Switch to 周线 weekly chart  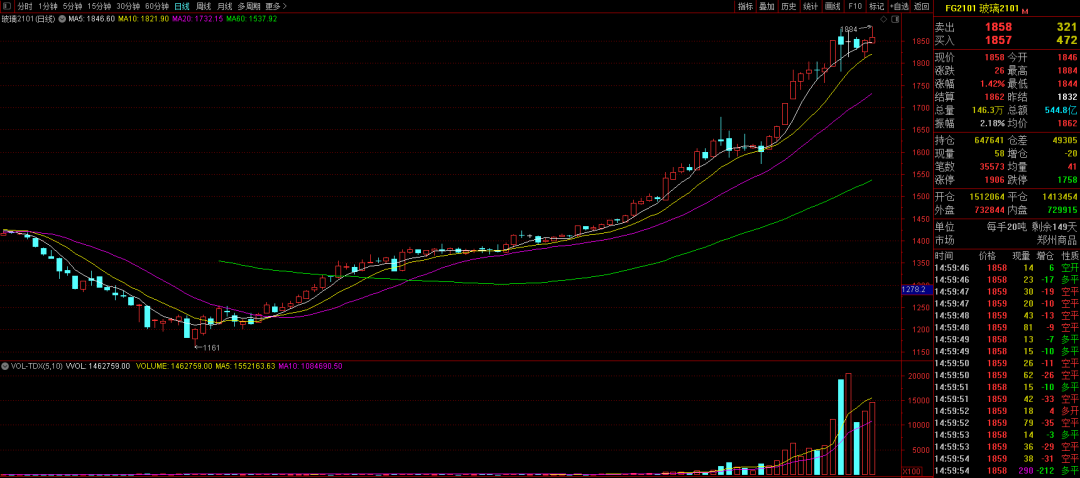tap(203, 6)
